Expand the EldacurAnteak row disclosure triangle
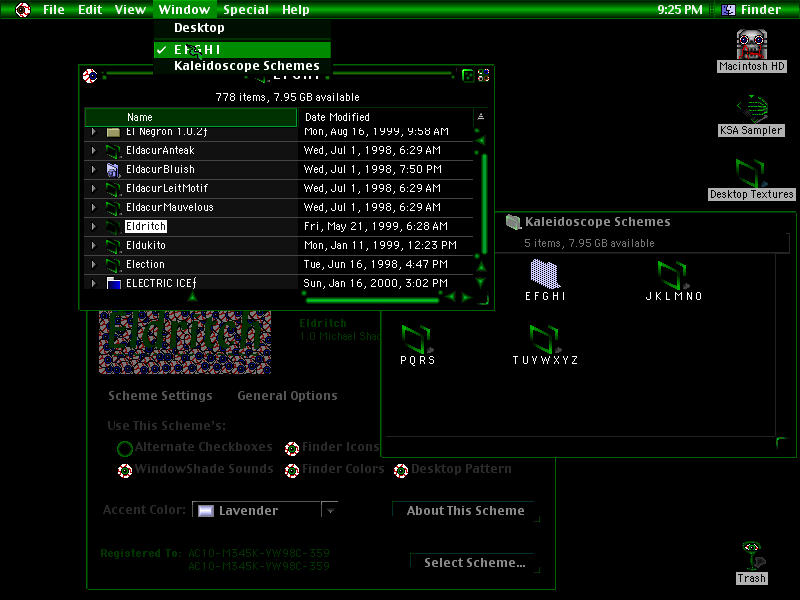The image size is (800, 600). click(93, 151)
